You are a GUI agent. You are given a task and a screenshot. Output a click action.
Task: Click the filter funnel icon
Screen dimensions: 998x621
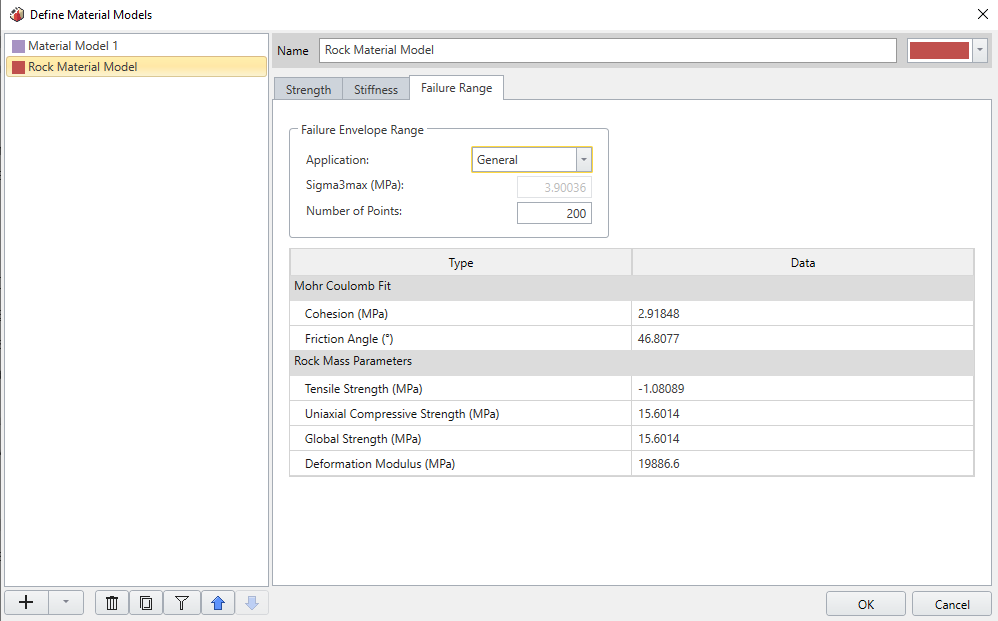(181, 603)
